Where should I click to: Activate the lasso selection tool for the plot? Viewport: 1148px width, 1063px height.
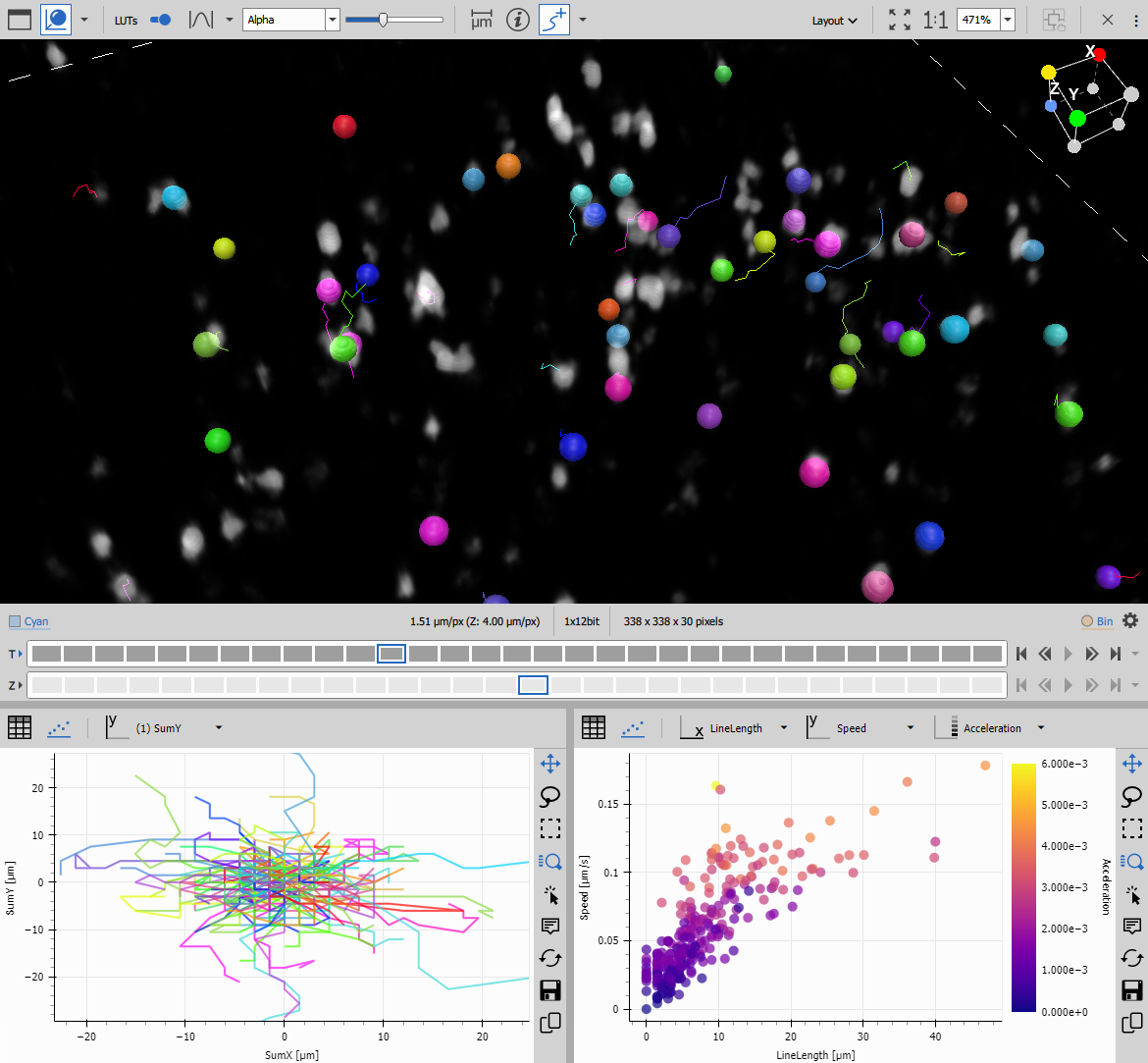click(x=1132, y=797)
